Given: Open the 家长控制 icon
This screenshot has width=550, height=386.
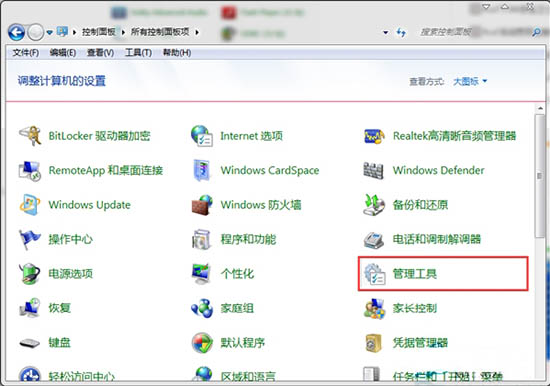Looking at the screenshot, I should pos(374,309).
